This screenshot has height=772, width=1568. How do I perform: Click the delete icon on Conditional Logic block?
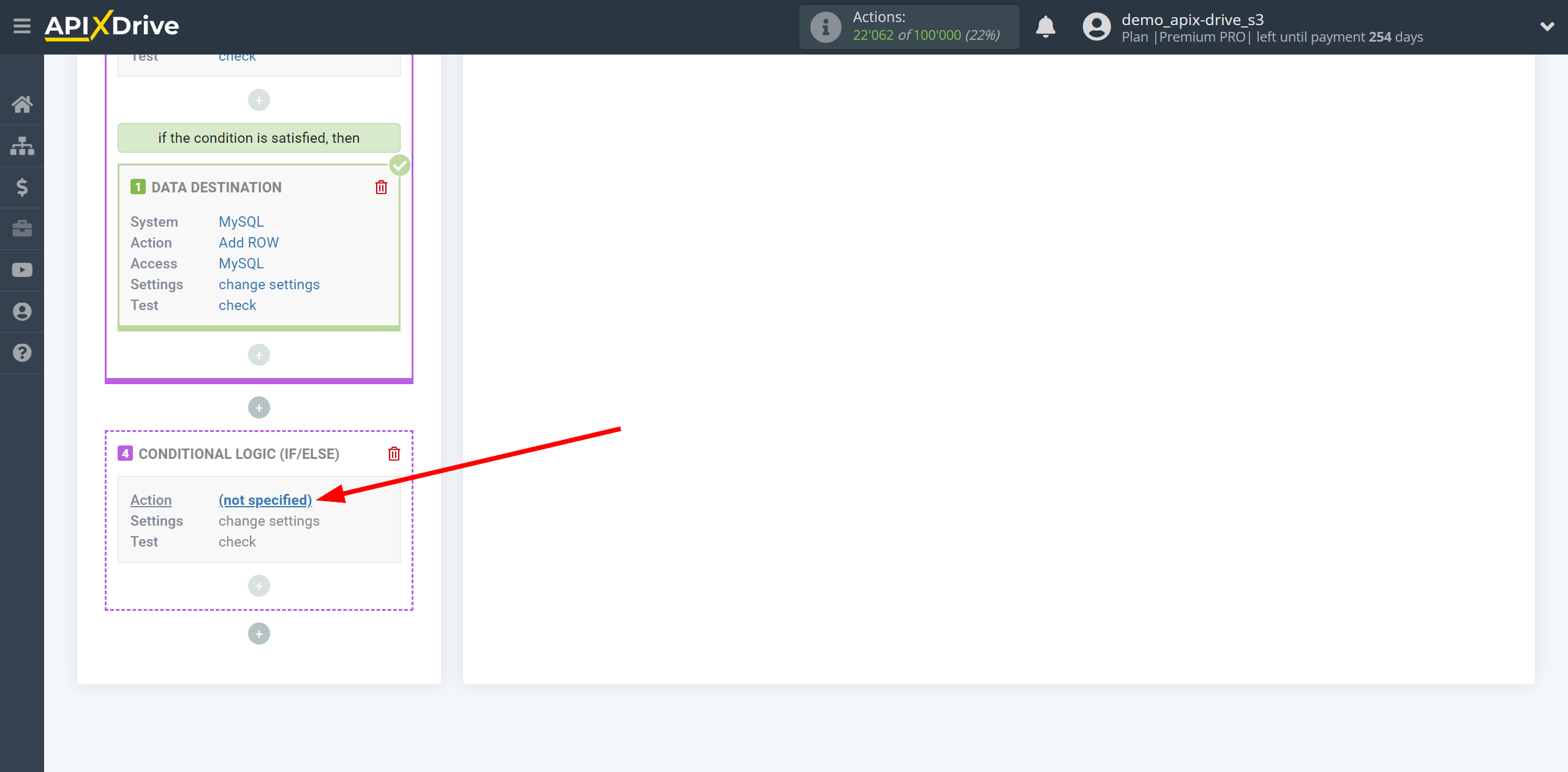click(x=394, y=454)
